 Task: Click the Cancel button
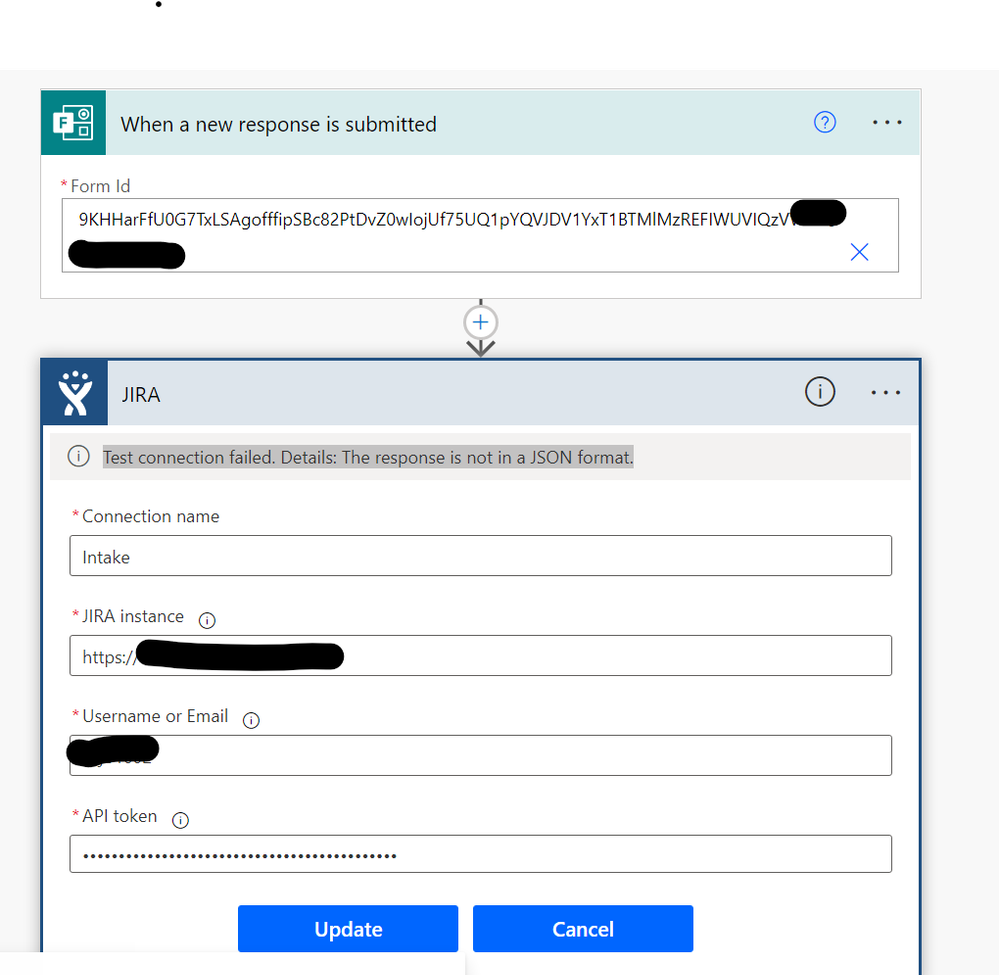pos(583,928)
